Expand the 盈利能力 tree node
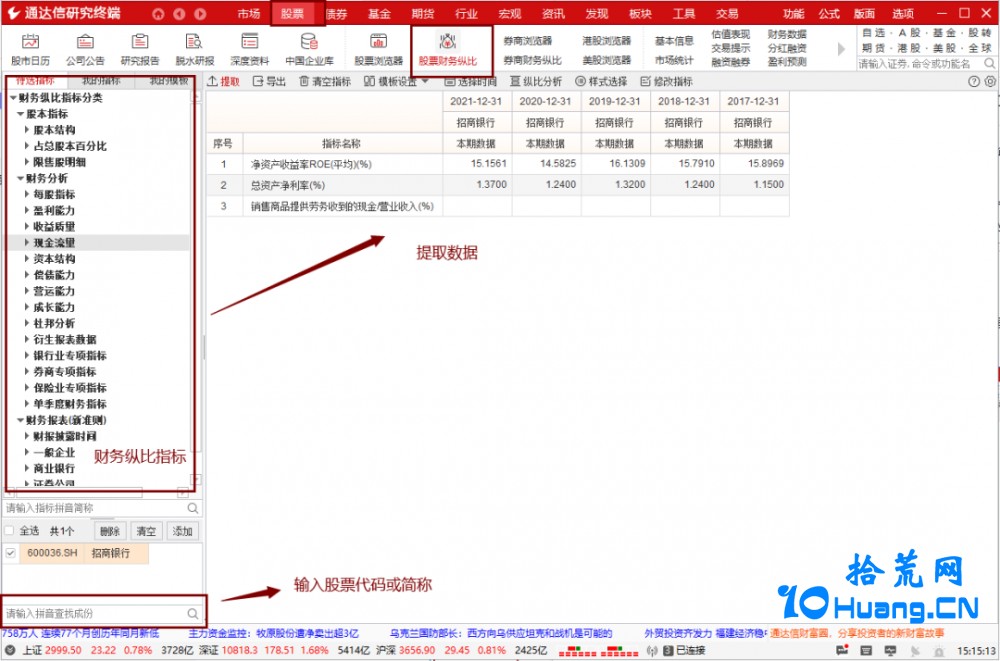 27,210
